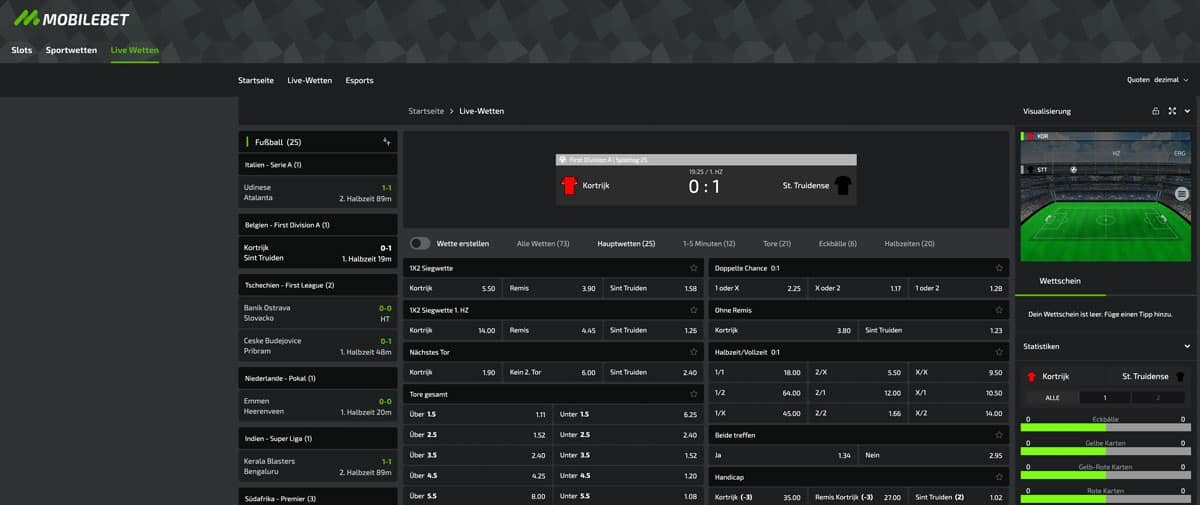Collapse Niederlande - Pokal group
The width and height of the screenshot is (1200, 505).
pos(318,378)
